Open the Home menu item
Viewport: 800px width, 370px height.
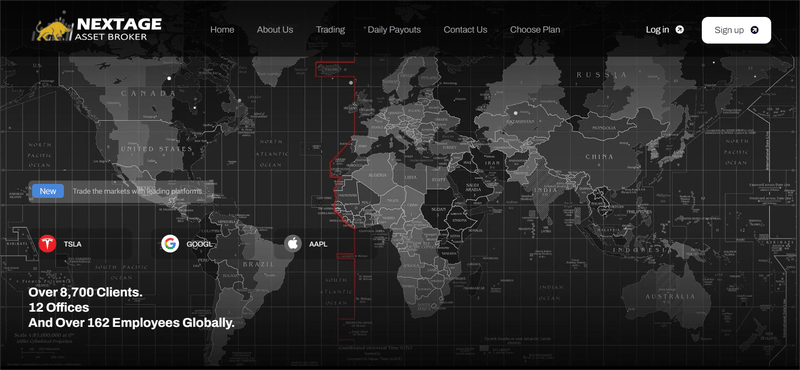222,30
